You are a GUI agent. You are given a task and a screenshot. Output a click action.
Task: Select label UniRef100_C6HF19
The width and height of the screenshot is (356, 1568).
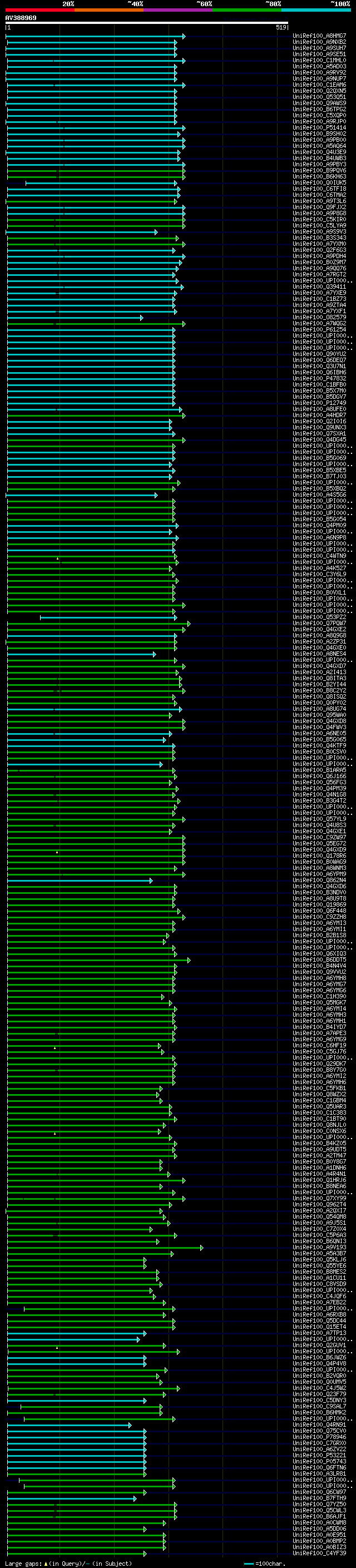pyautogui.click(x=319, y=1045)
